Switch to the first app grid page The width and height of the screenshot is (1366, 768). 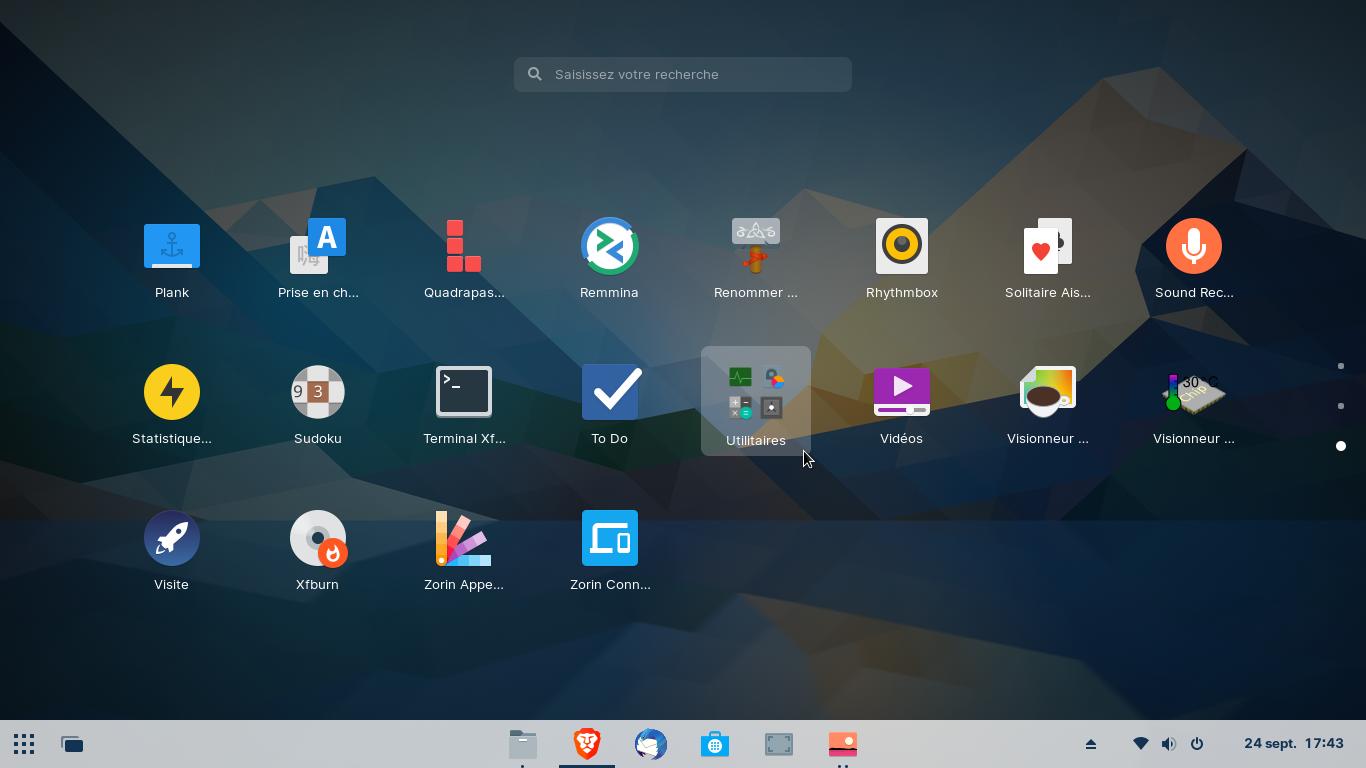tap(1341, 366)
